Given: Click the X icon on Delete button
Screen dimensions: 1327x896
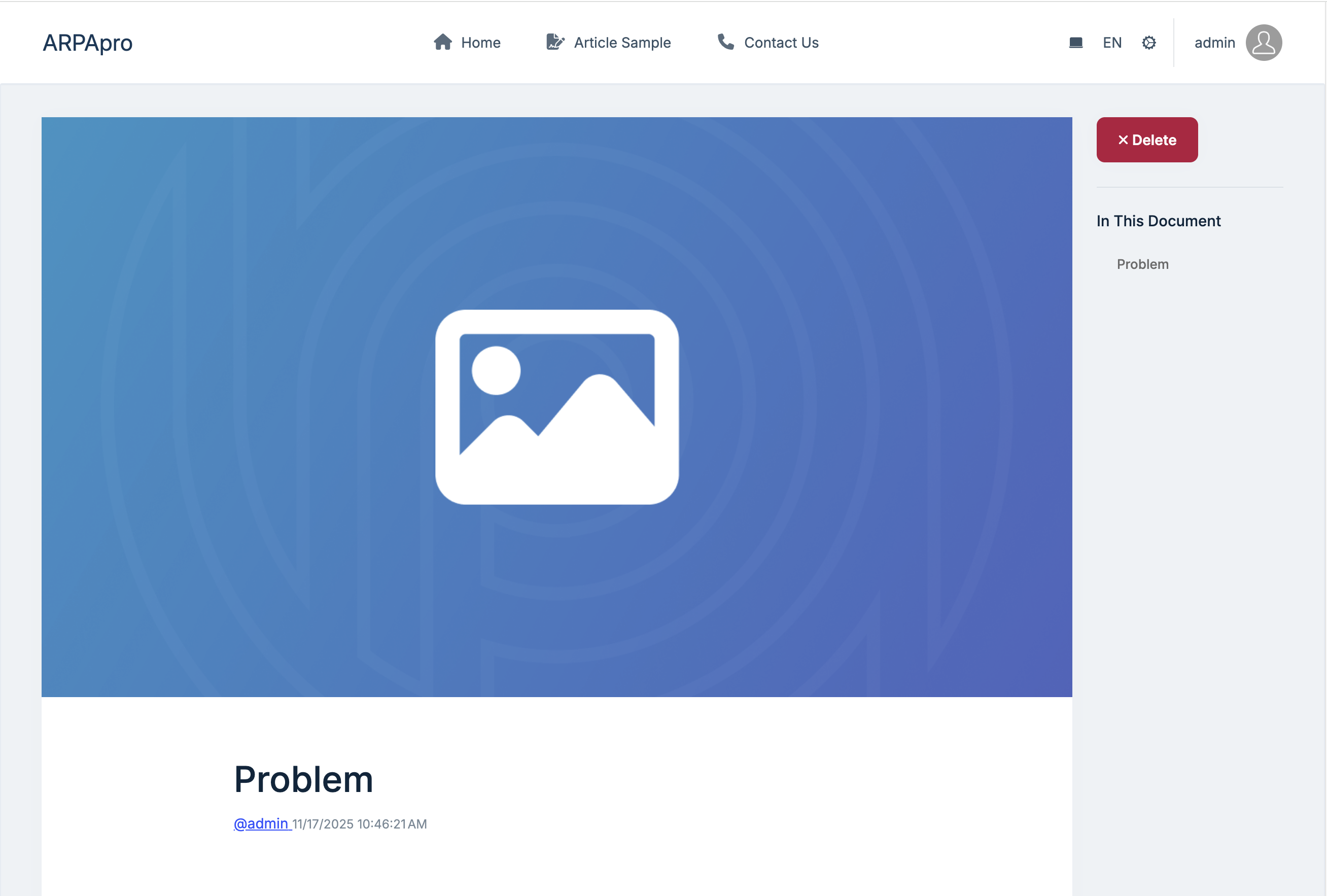Looking at the screenshot, I should point(1123,140).
